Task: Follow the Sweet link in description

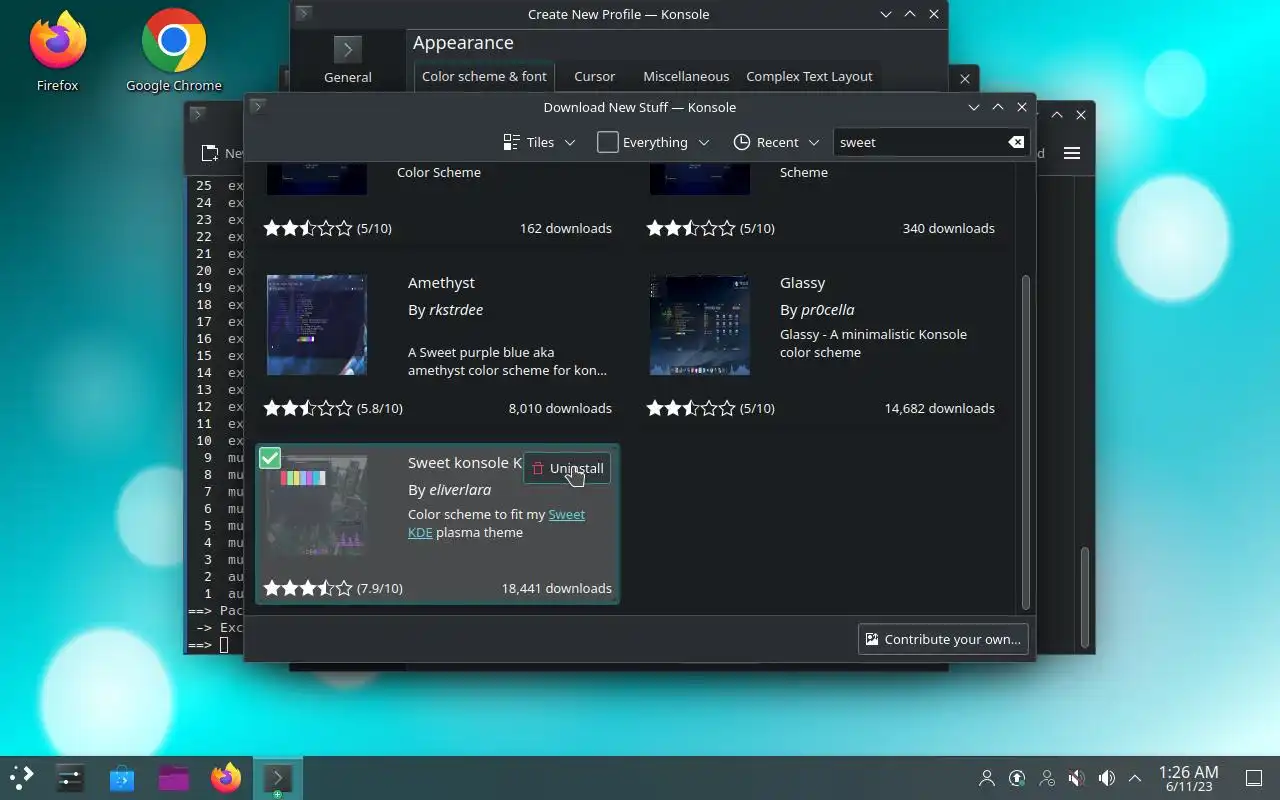Action: click(567, 514)
